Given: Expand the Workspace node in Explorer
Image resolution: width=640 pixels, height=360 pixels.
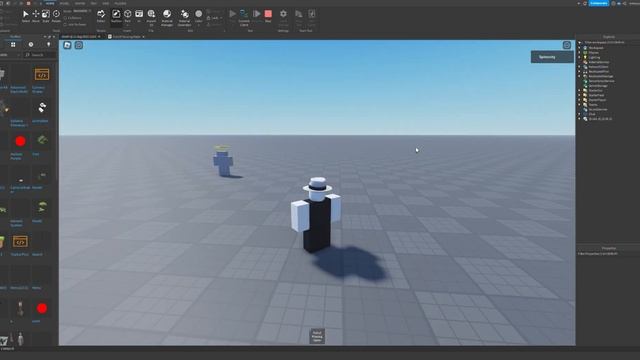Looking at the screenshot, I should (x=579, y=48).
